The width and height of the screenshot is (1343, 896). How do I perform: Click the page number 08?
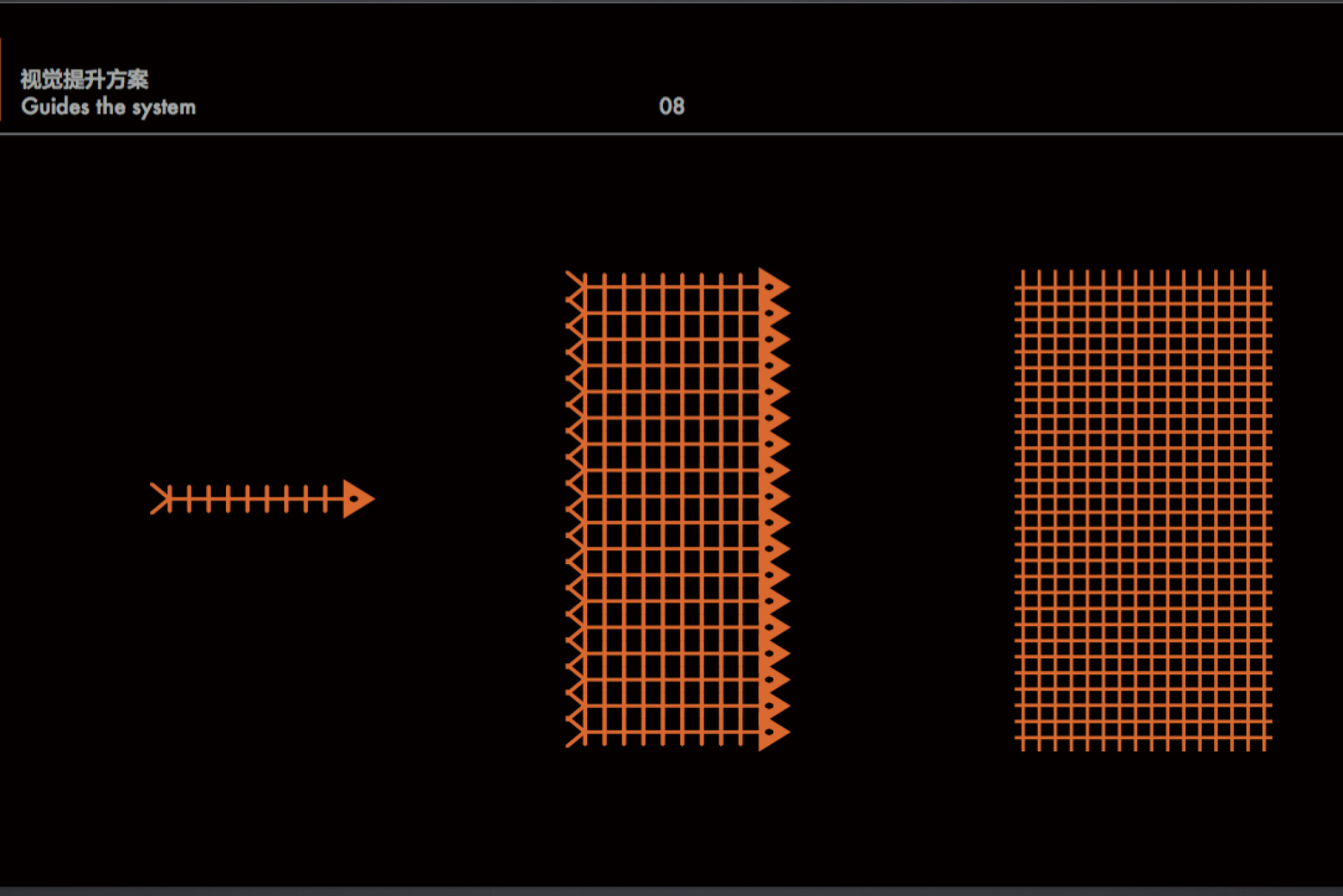672,106
